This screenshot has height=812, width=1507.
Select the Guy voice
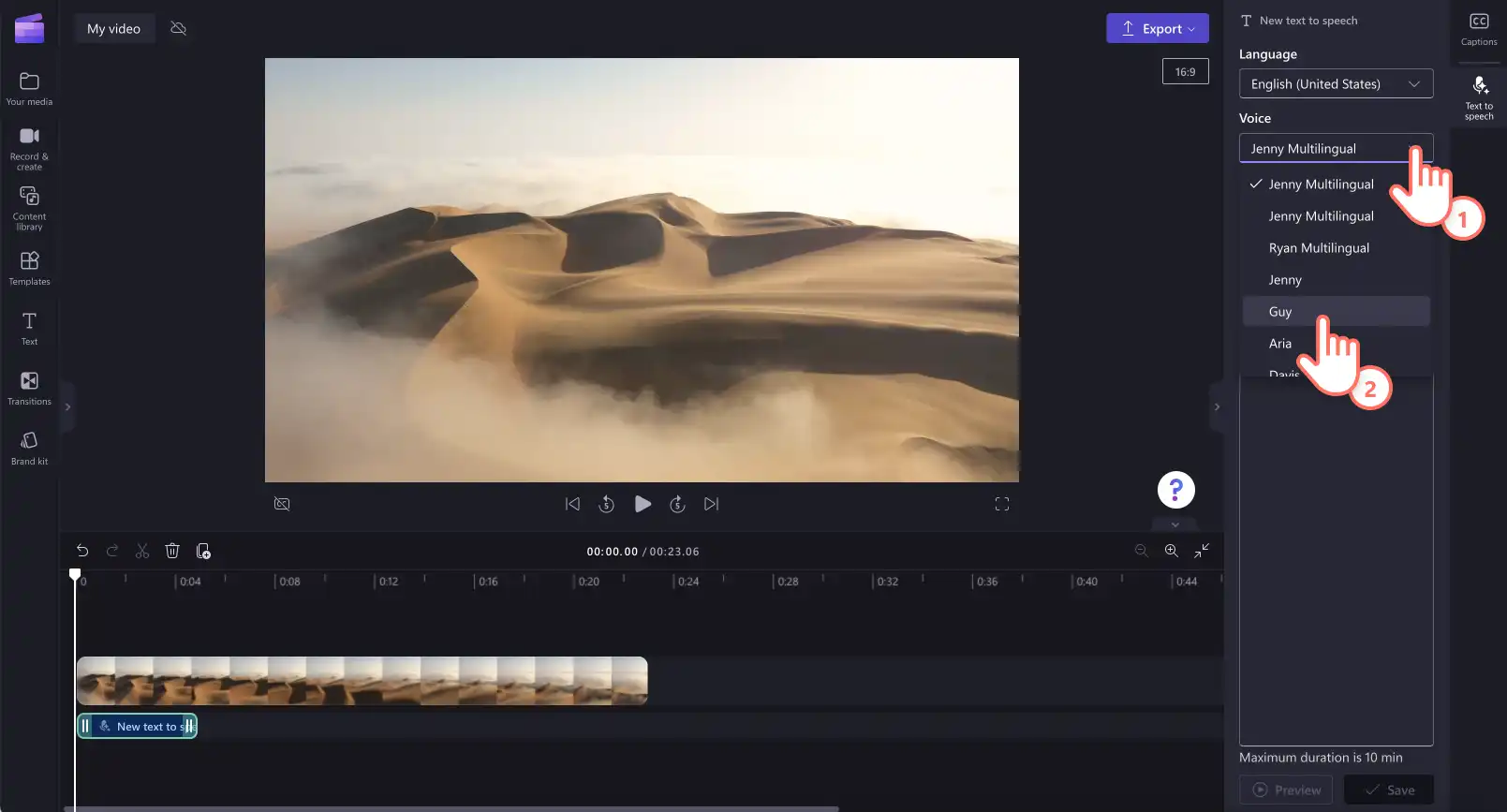(x=1336, y=311)
